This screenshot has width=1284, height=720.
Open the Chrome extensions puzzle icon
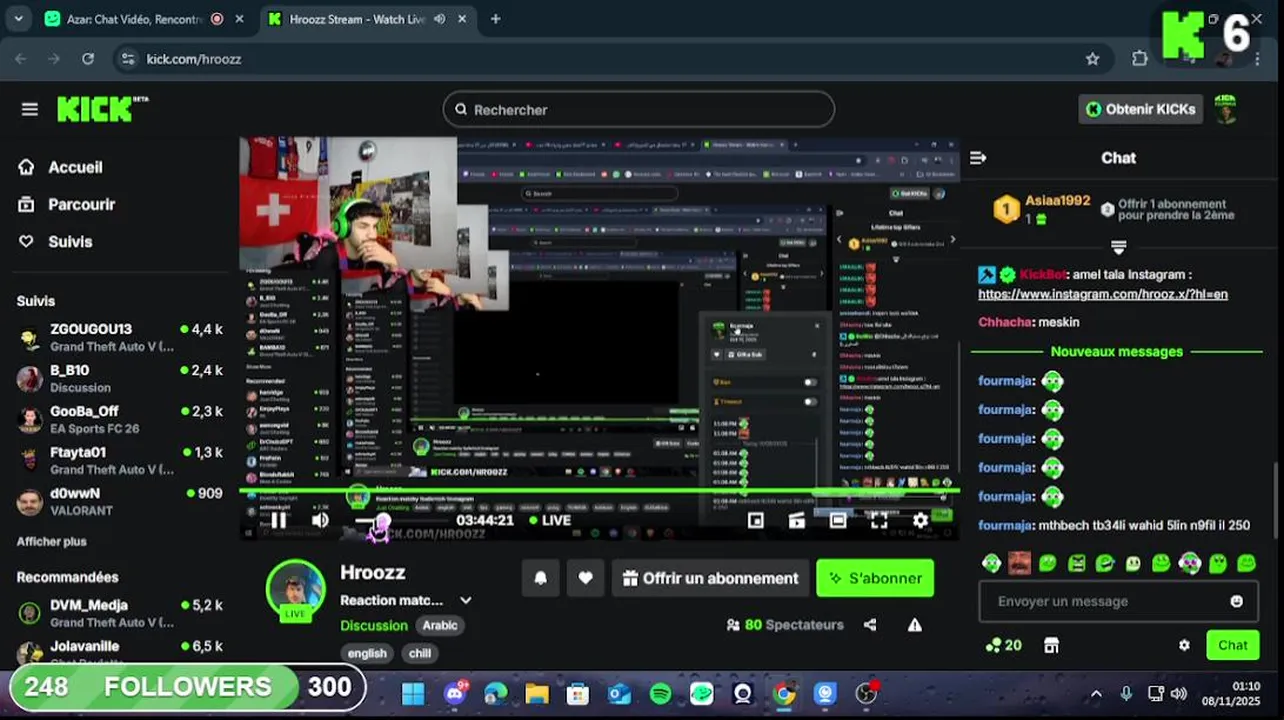pyautogui.click(x=1139, y=59)
